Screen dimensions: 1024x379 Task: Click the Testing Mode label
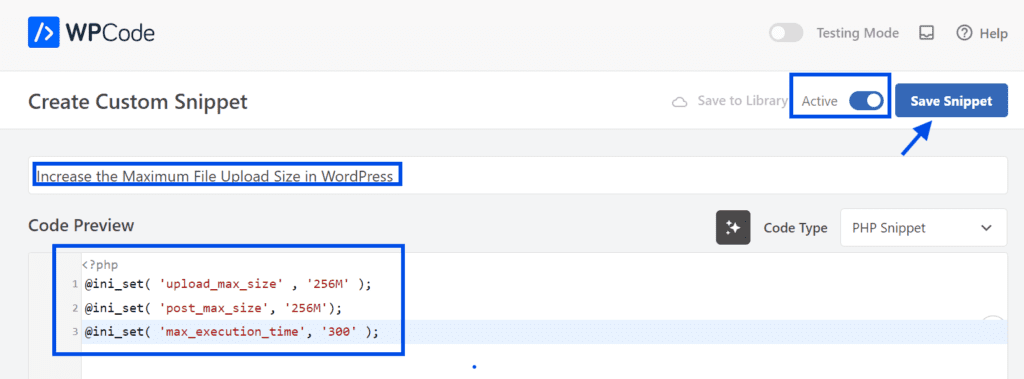pos(857,33)
